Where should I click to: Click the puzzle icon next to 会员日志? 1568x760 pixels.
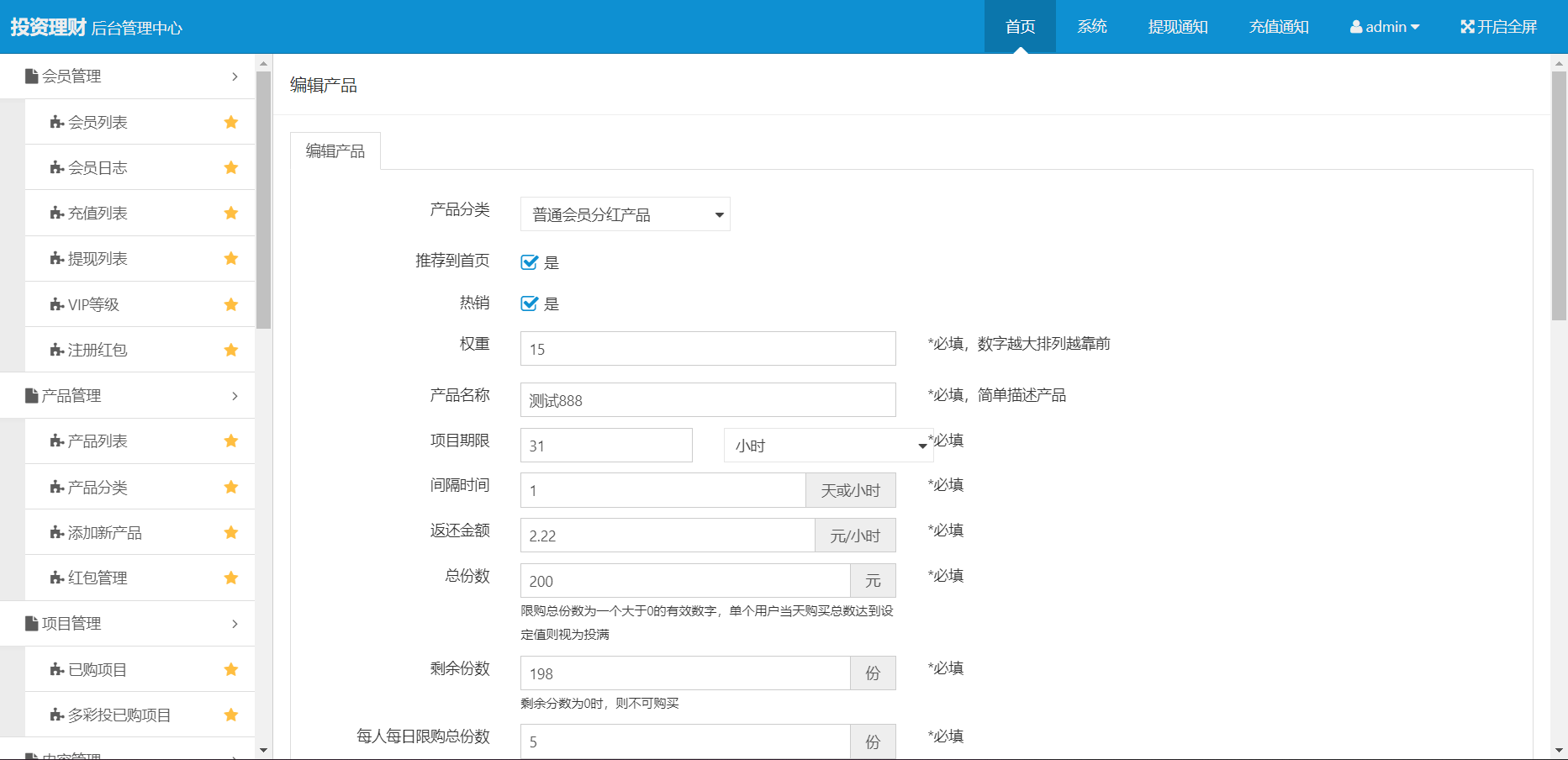click(57, 168)
